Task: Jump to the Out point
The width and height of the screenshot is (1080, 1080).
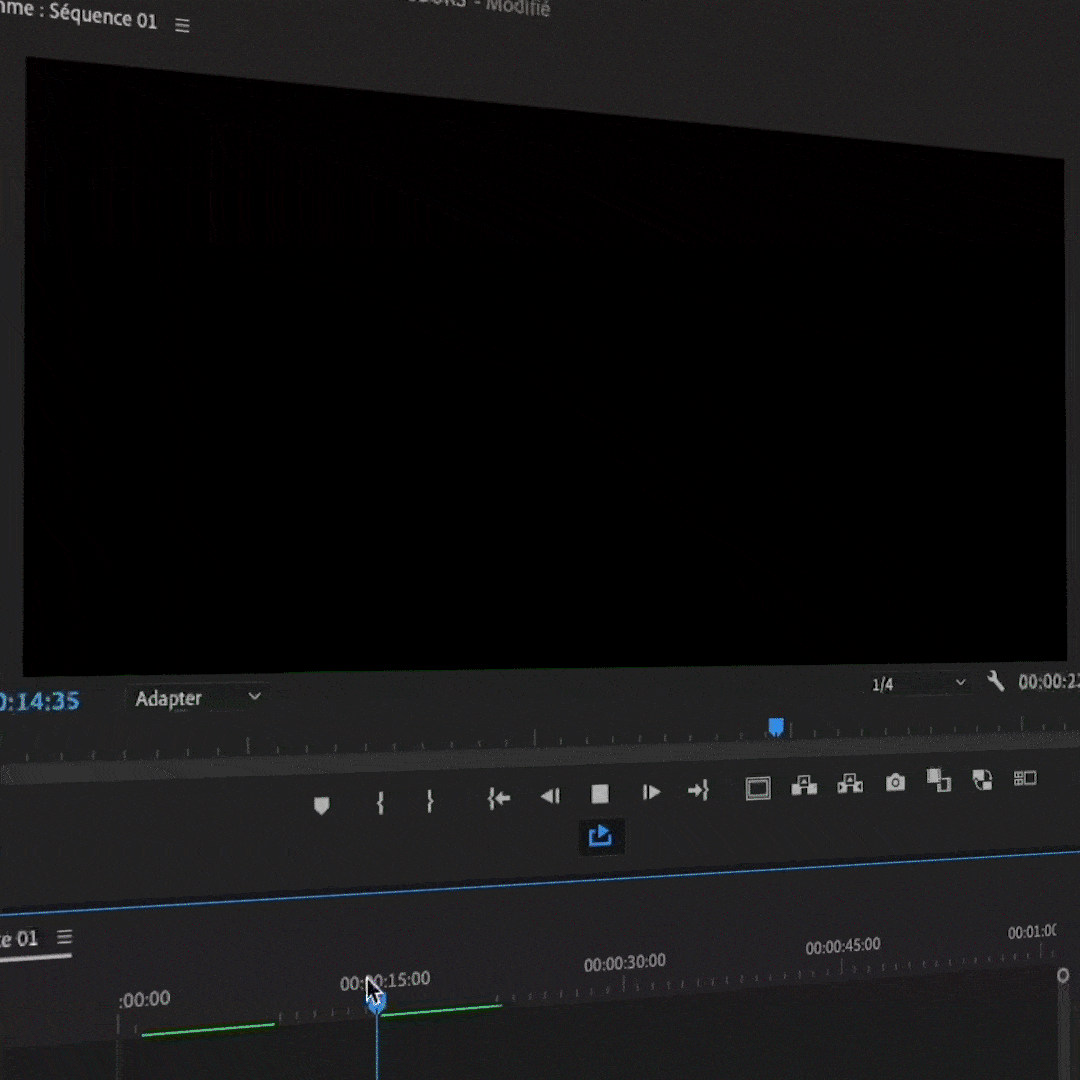Action: pos(698,791)
